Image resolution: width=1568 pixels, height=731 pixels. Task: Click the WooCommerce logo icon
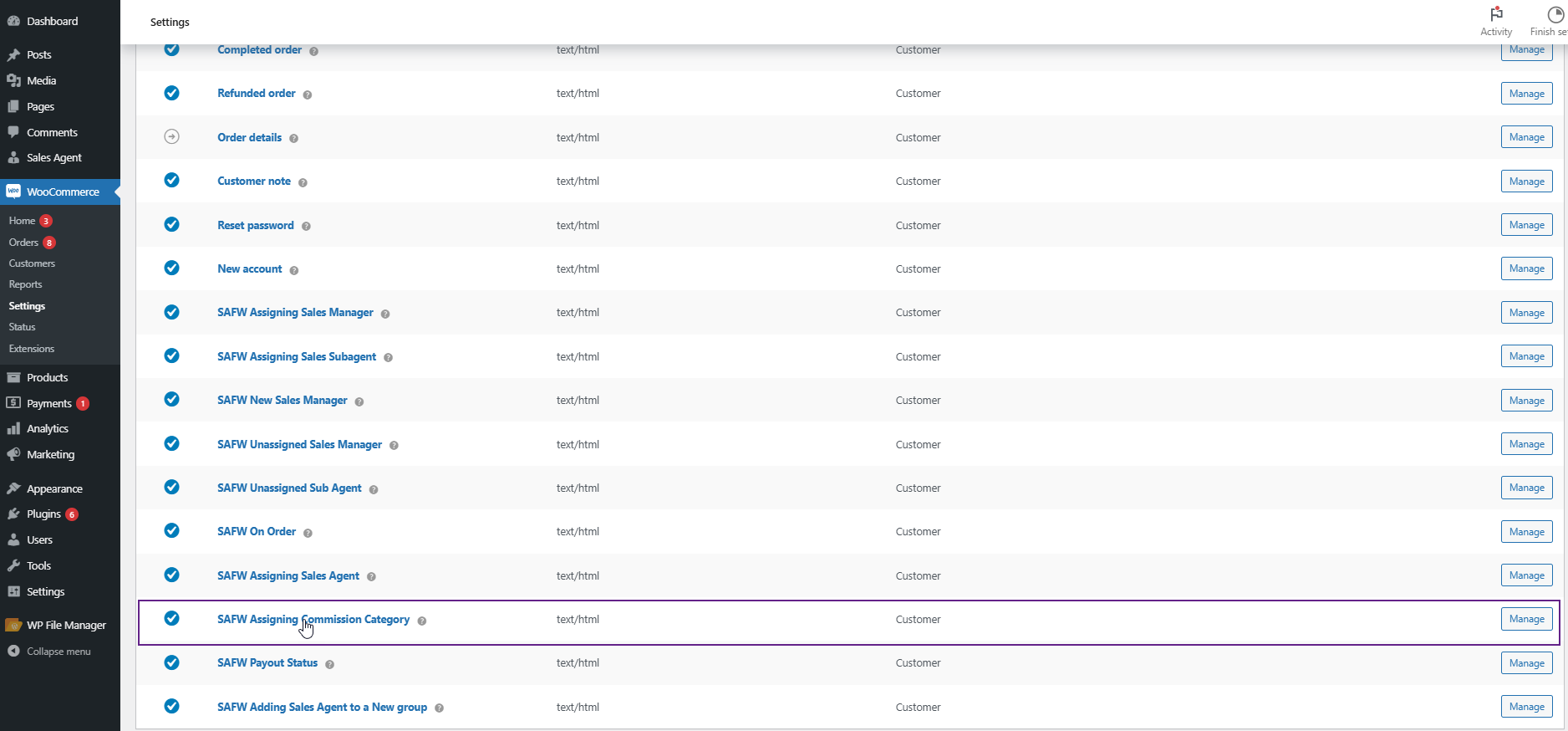[x=13, y=192]
